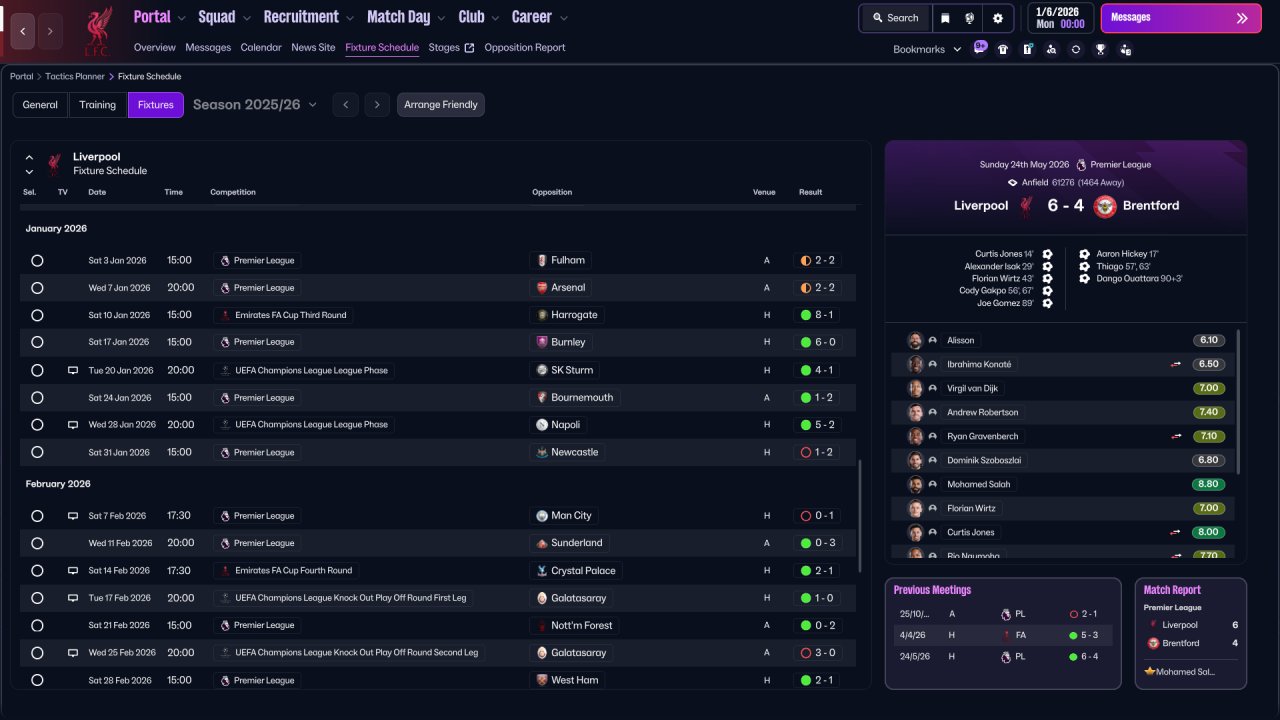Go back with the left arrow navigation button

tap(23, 32)
